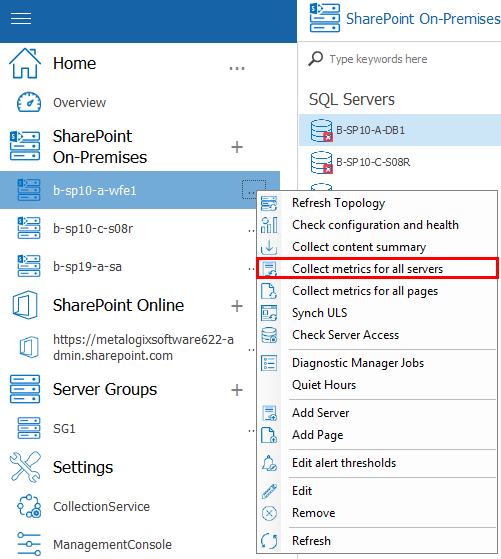Click the SharePoint Online icon
Viewport: 501px width, 559px height.
25,305
